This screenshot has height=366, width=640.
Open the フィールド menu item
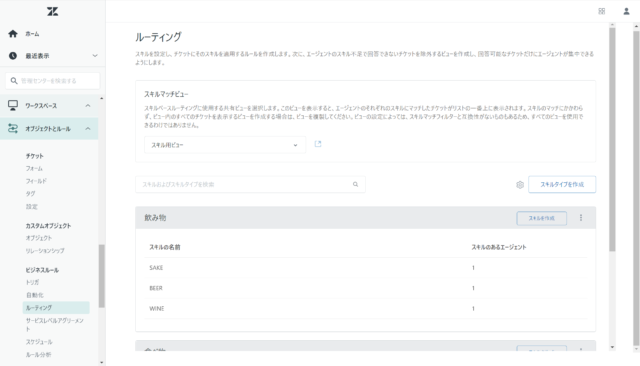(x=36, y=181)
